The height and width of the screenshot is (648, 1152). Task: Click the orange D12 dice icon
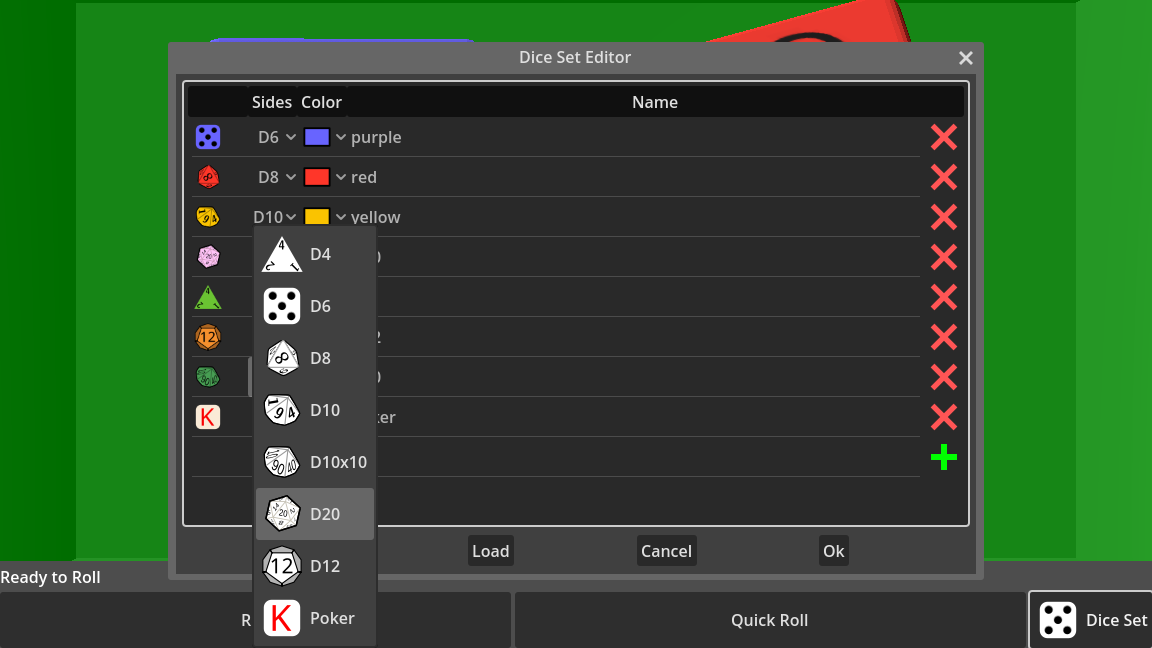click(208, 337)
